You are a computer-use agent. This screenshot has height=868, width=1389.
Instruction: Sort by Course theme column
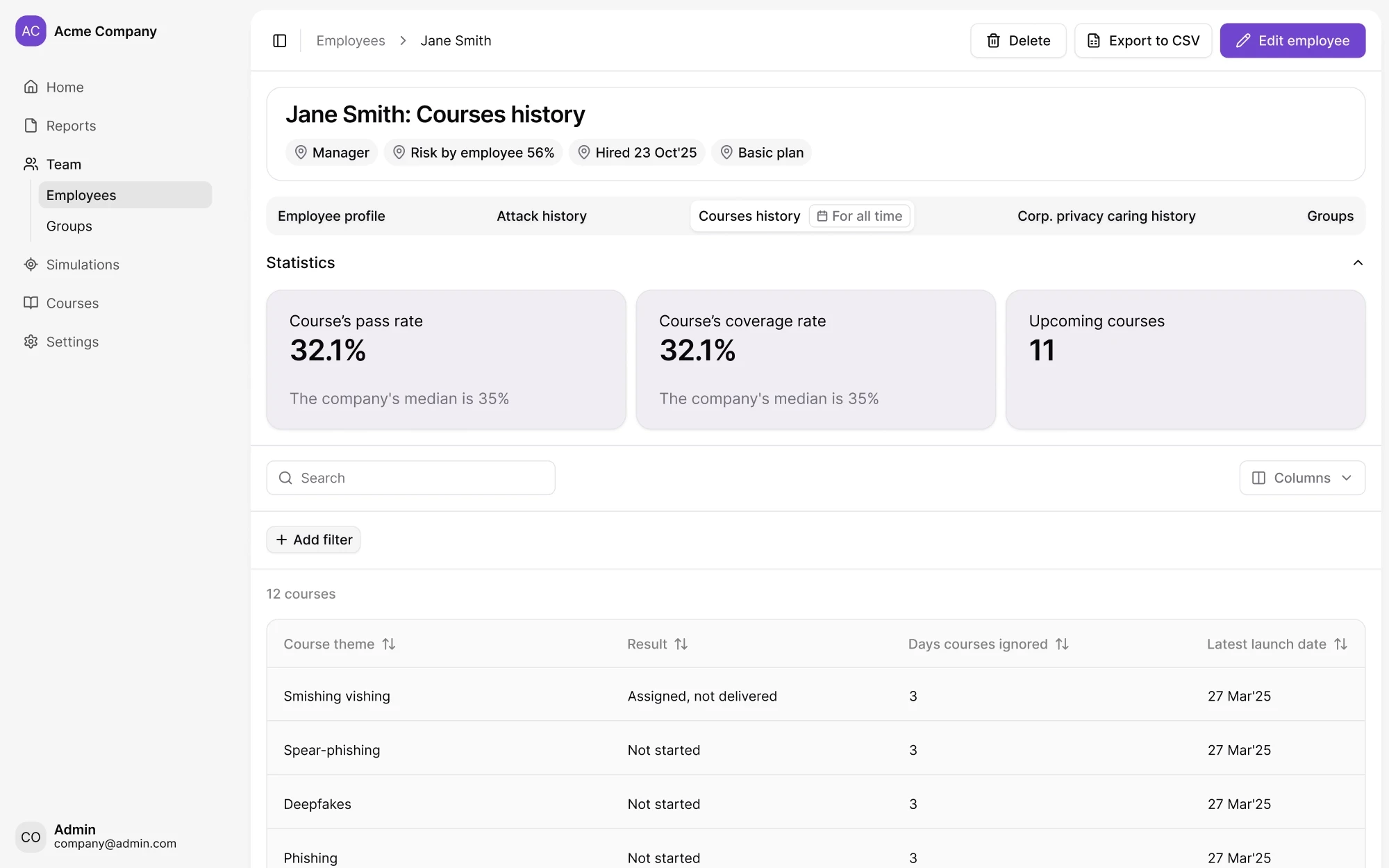(x=388, y=644)
